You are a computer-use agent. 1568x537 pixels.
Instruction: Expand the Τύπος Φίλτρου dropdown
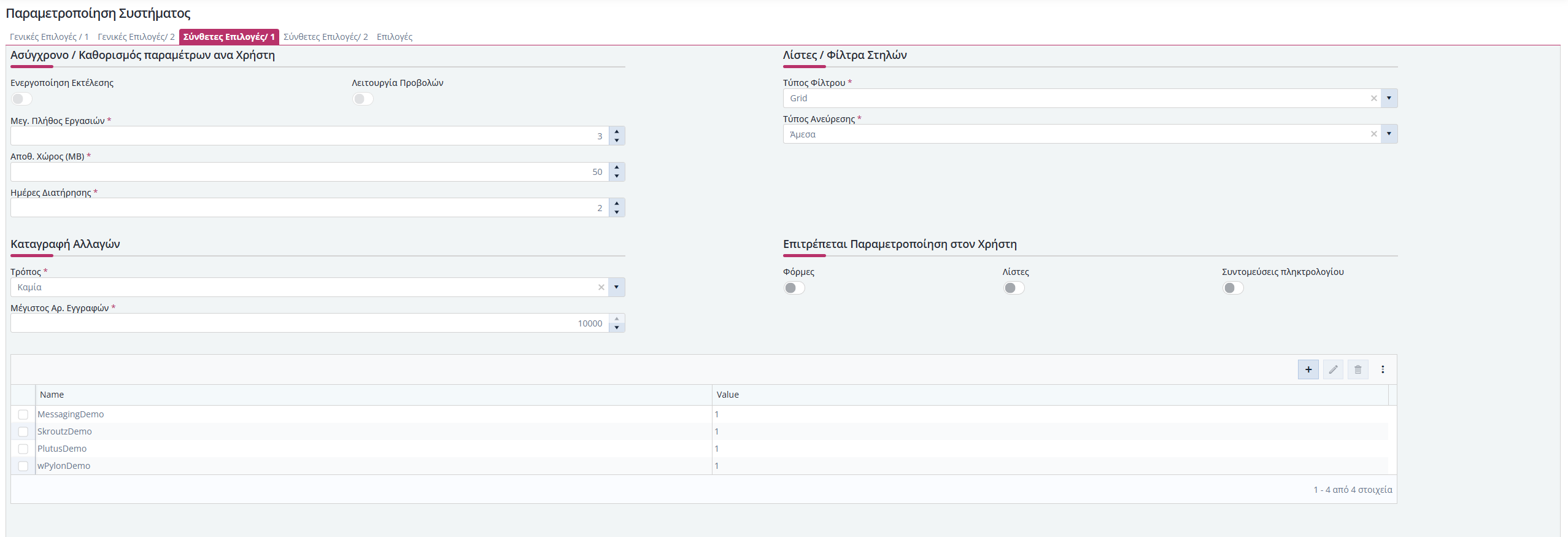point(1389,98)
